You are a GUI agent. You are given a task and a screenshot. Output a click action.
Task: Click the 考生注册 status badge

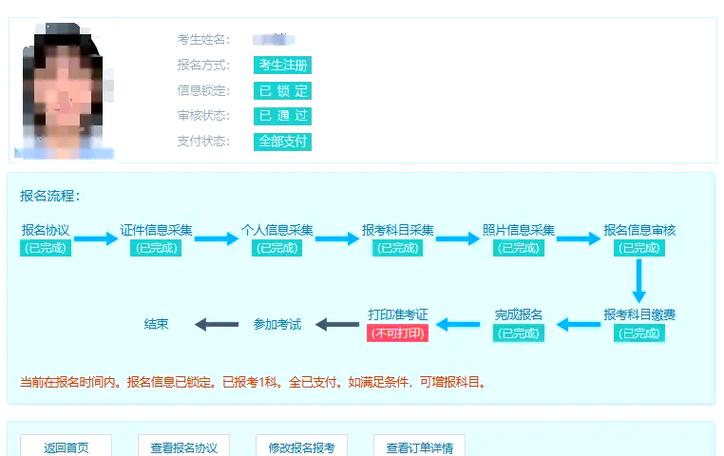click(283, 65)
